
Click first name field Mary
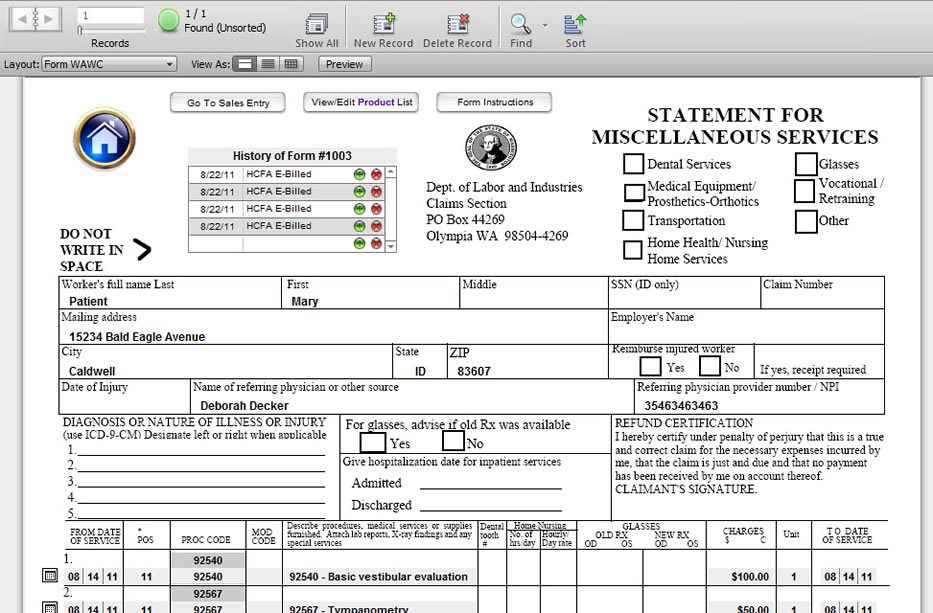370,301
